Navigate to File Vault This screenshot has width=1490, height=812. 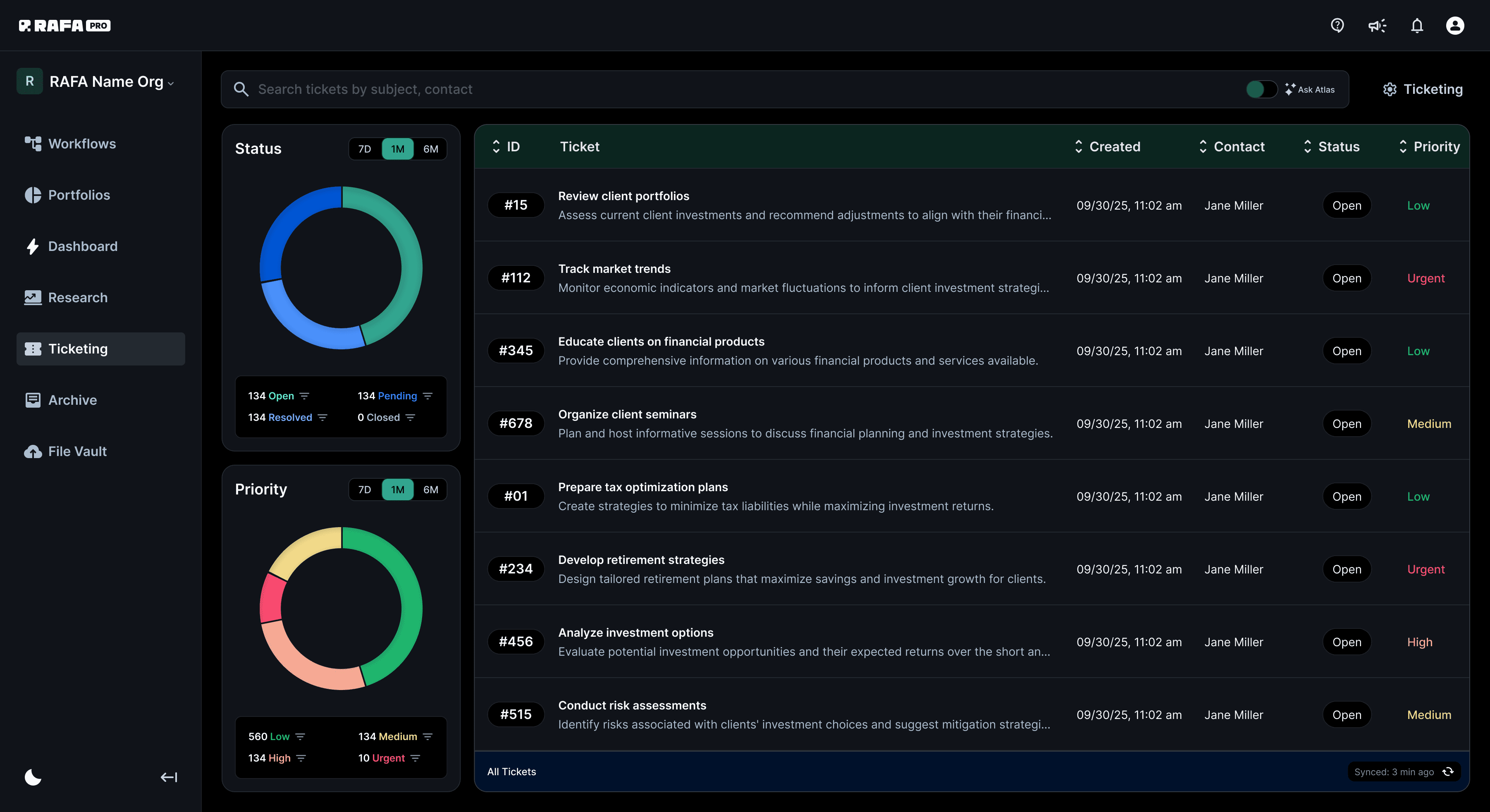(x=77, y=451)
